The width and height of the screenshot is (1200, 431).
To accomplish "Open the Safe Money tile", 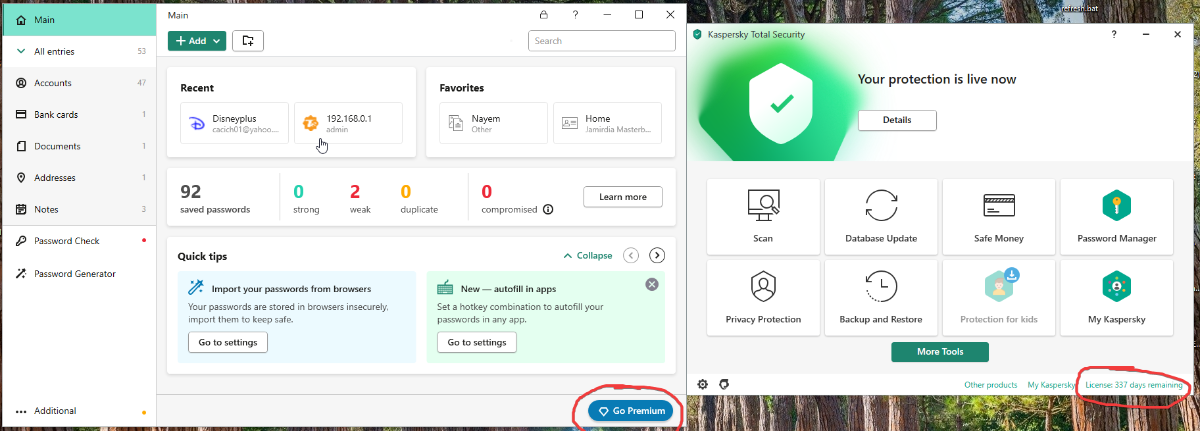I will pos(999,216).
